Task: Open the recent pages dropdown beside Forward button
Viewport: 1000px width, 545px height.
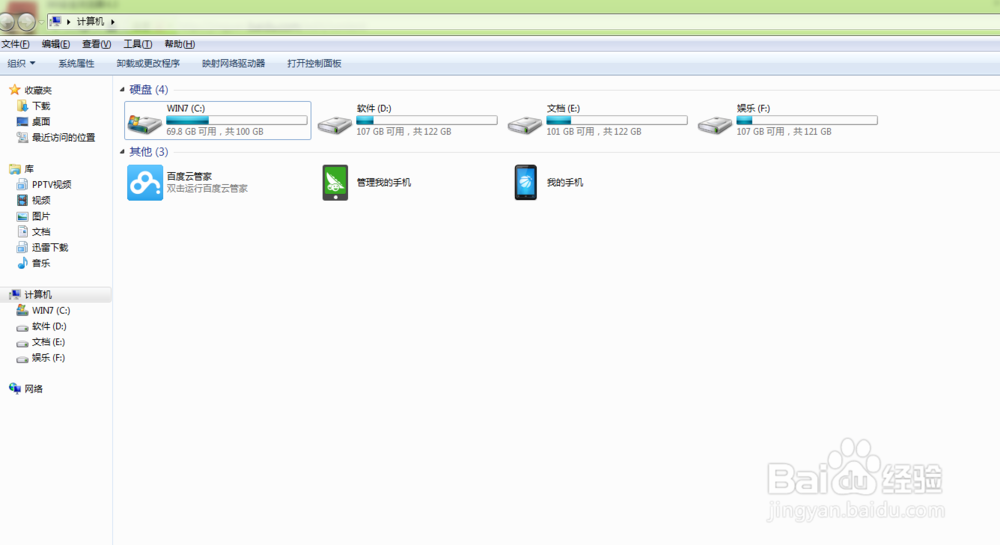Action: click(x=41, y=22)
